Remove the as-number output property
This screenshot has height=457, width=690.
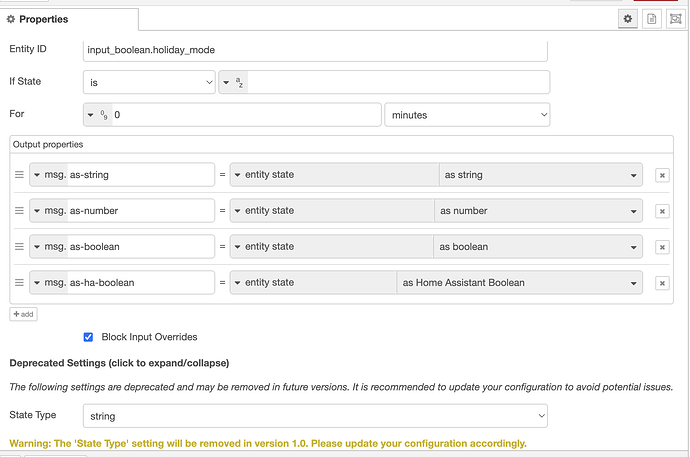[x=662, y=211]
